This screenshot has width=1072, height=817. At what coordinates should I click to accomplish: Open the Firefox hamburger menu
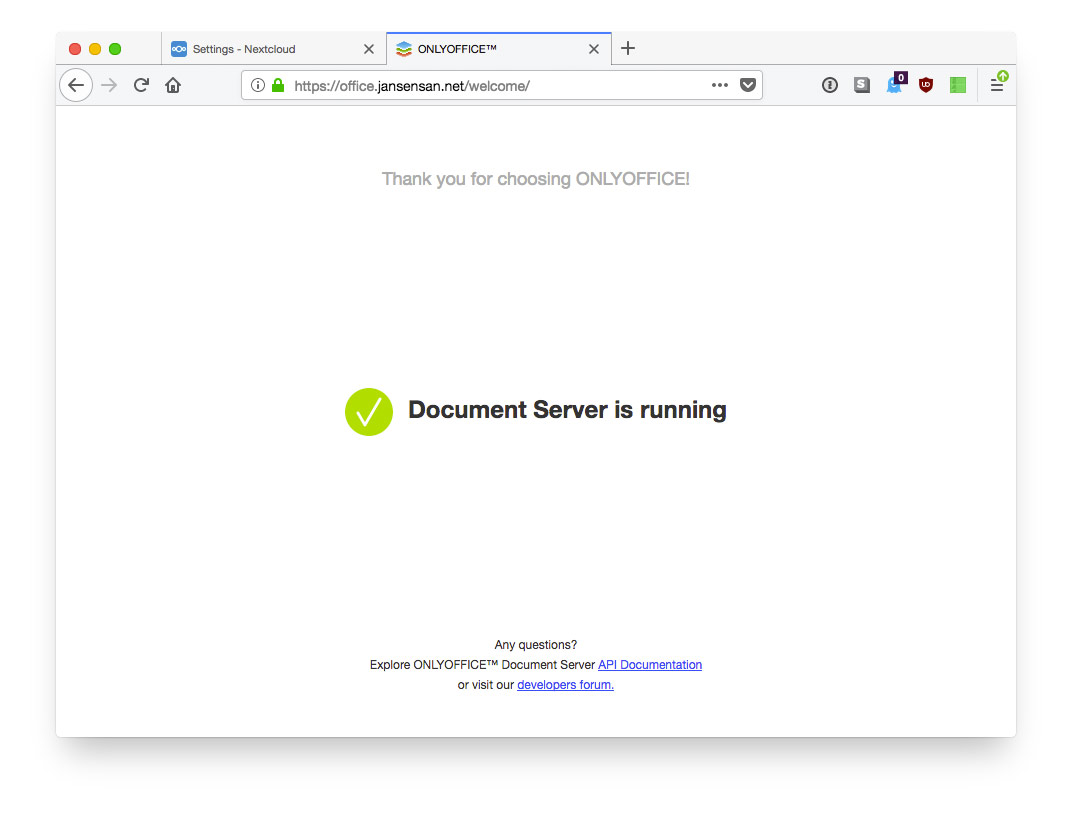(x=998, y=83)
